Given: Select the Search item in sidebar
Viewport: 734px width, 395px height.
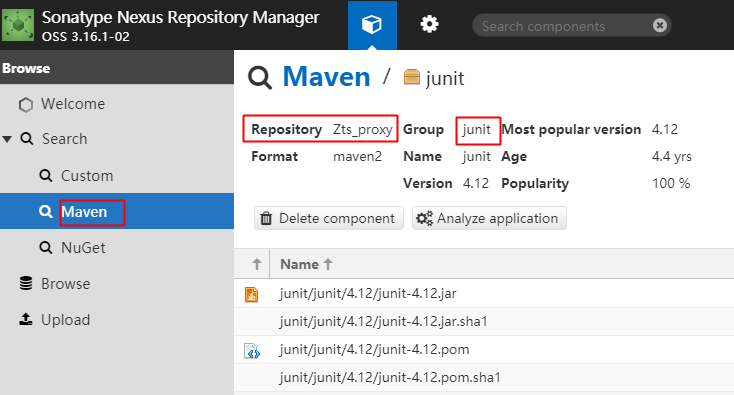Looking at the screenshot, I should pyautogui.click(x=64, y=139).
